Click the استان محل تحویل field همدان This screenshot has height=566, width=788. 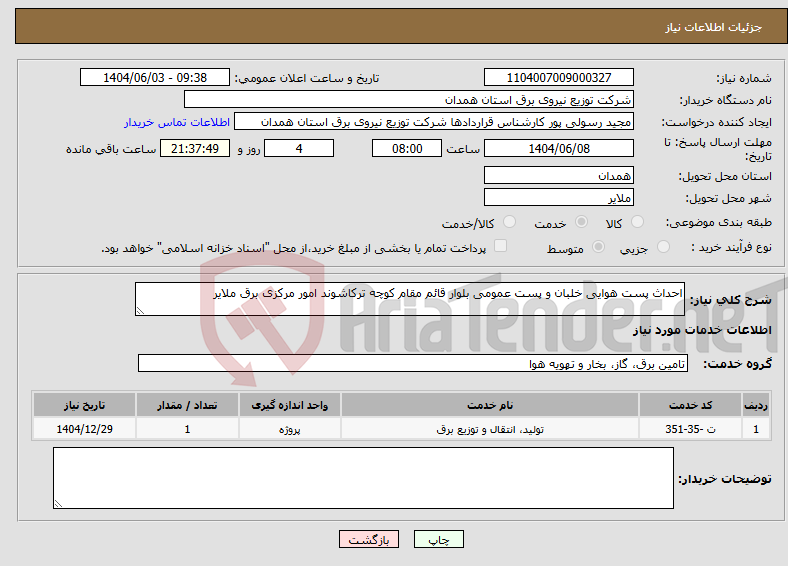(558, 175)
